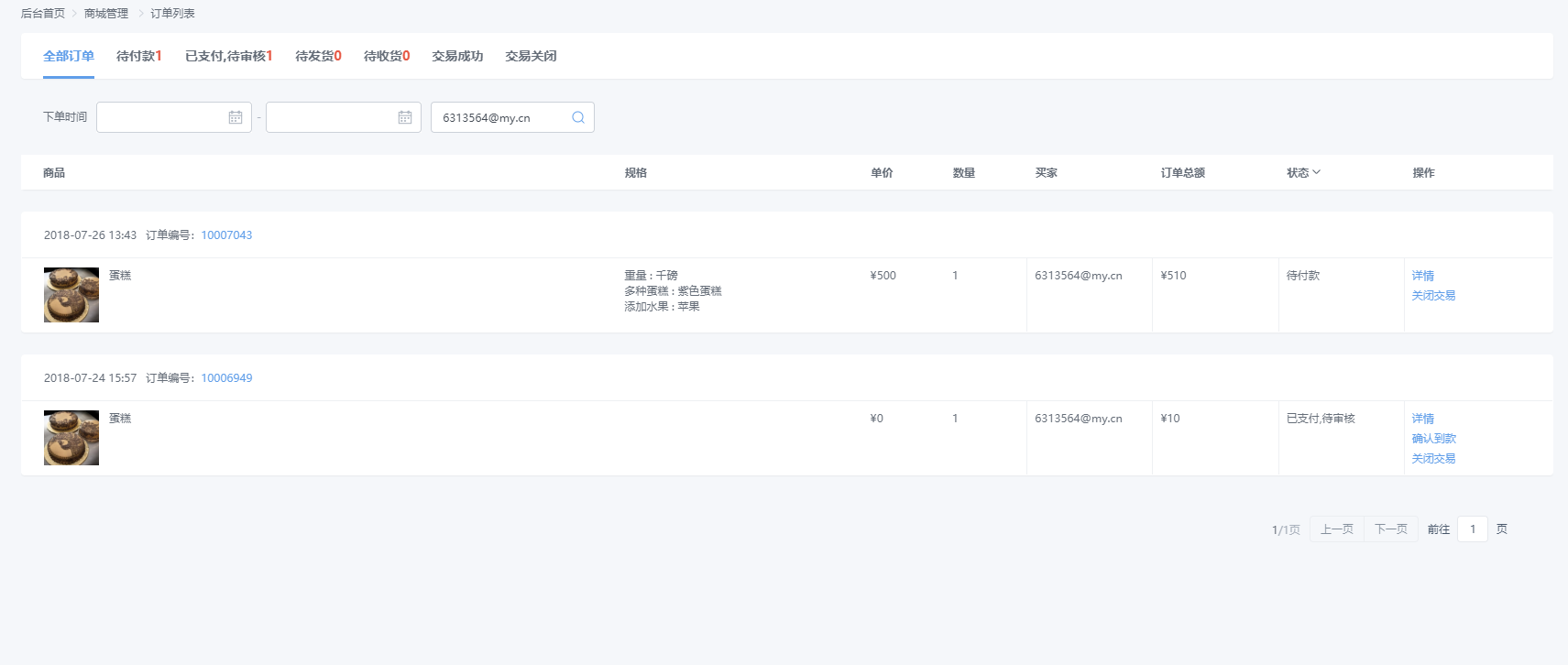The height and width of the screenshot is (665, 1568).
Task: Open order number 10006949 link
Action: [x=226, y=378]
